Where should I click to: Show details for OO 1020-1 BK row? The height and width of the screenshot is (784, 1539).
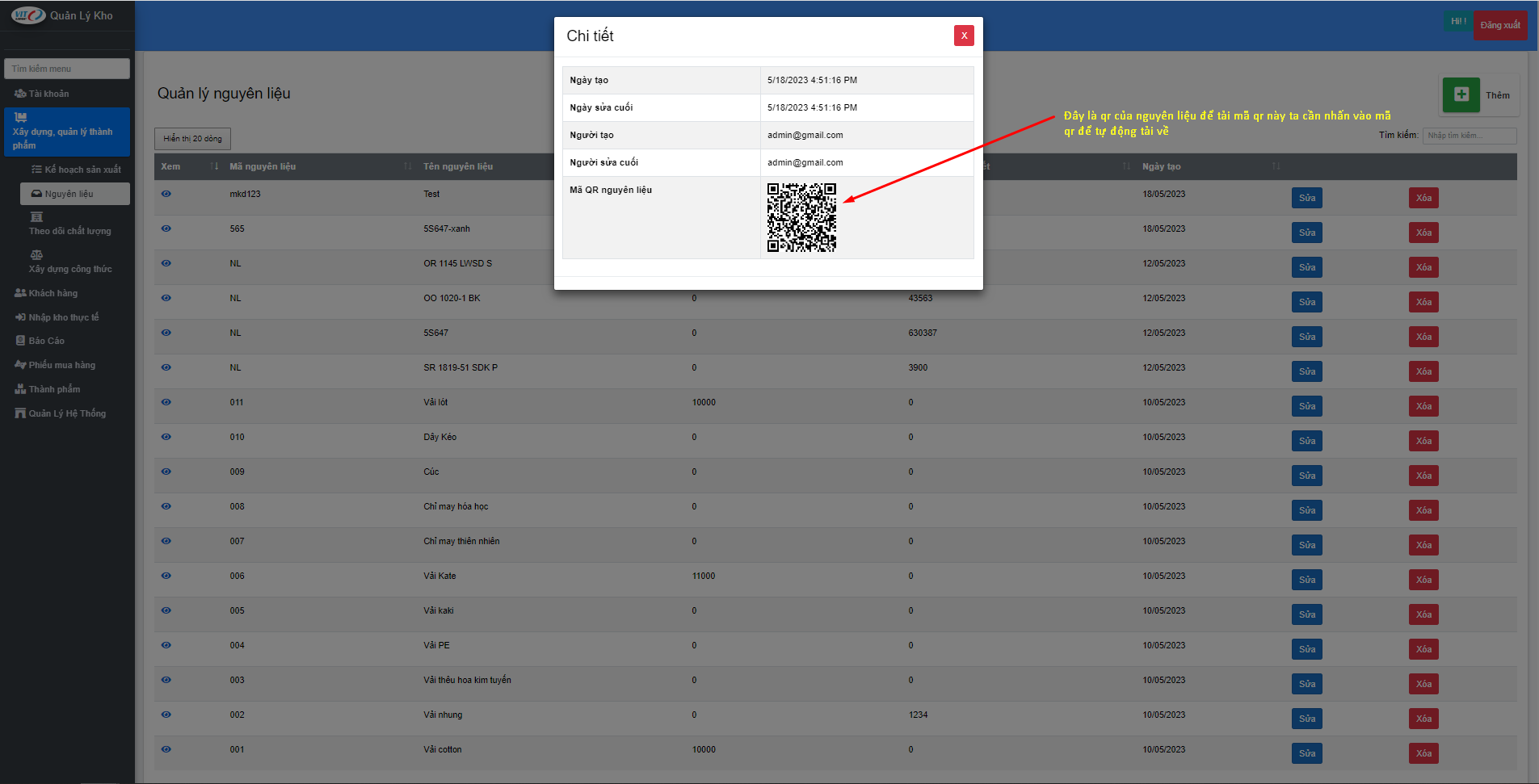(x=166, y=298)
